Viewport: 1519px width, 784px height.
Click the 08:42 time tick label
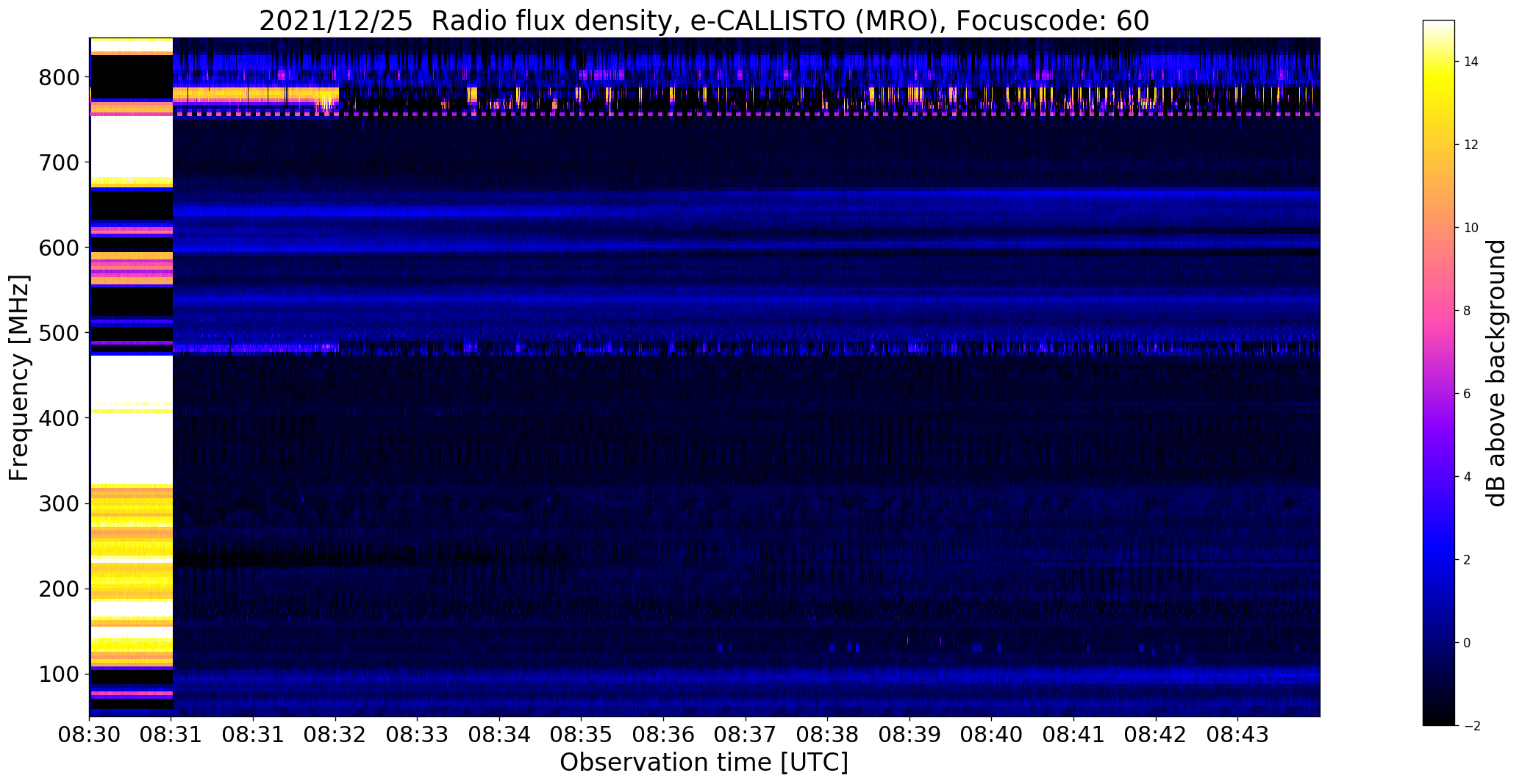pos(1156,734)
